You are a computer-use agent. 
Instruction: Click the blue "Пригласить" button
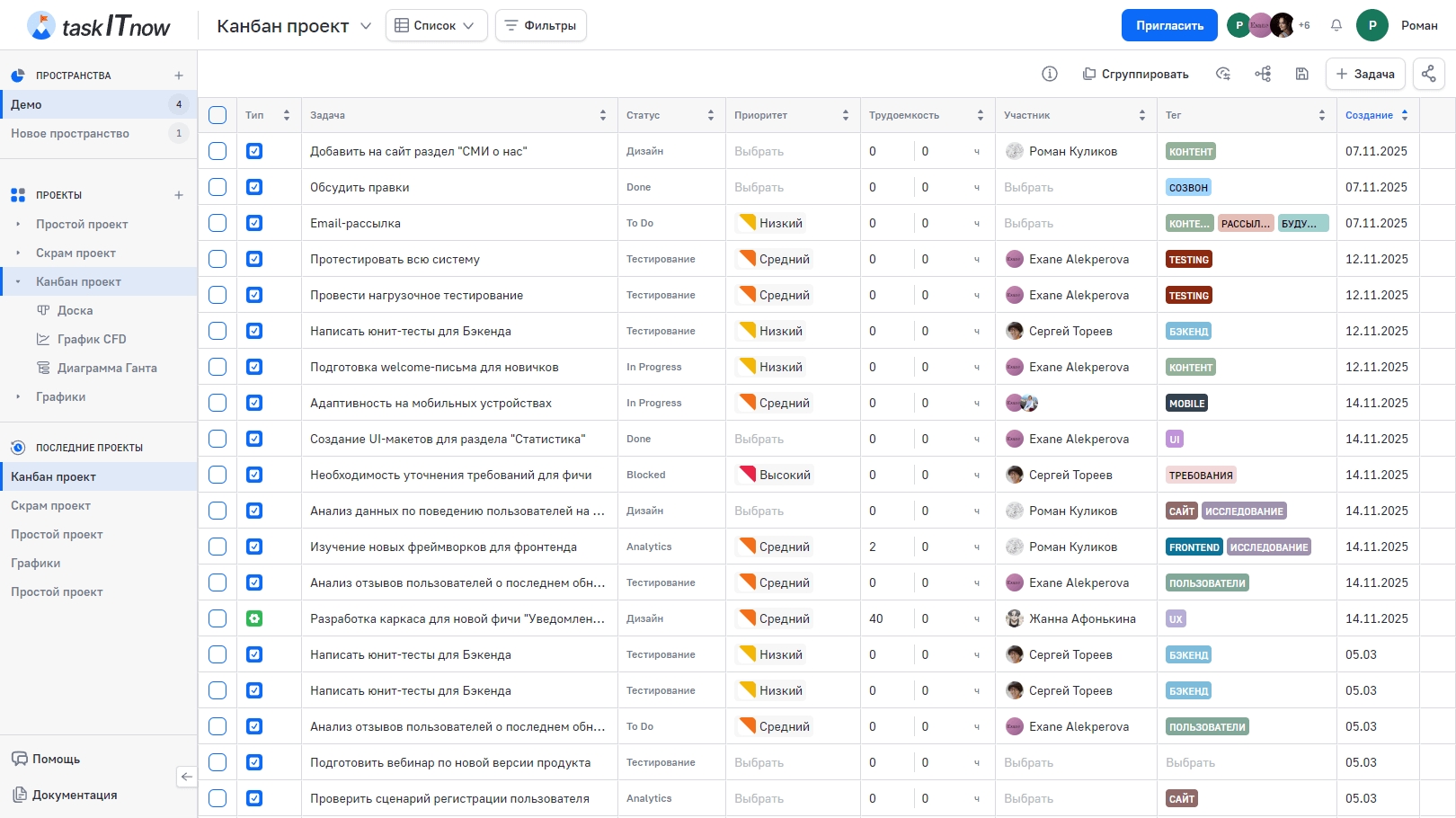pyautogui.click(x=1168, y=25)
